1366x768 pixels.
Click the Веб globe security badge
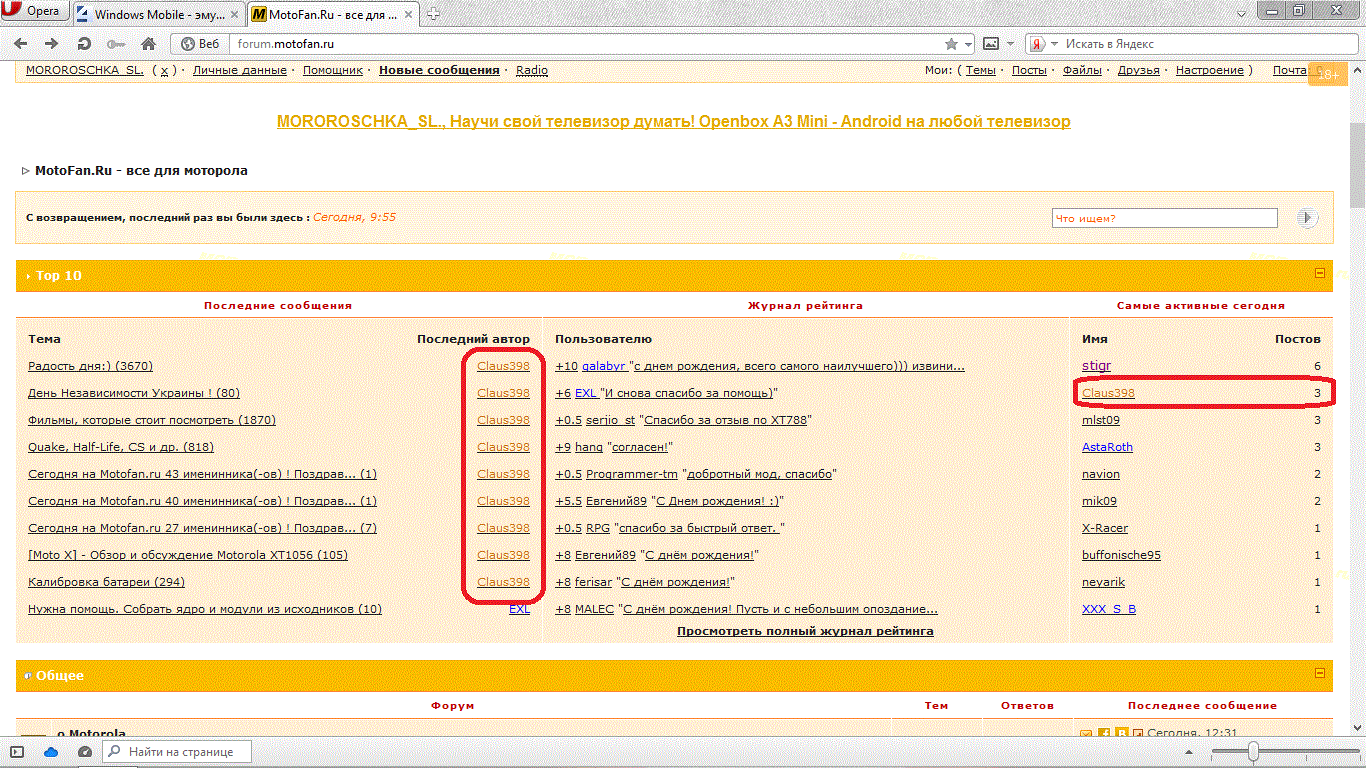[x=200, y=44]
